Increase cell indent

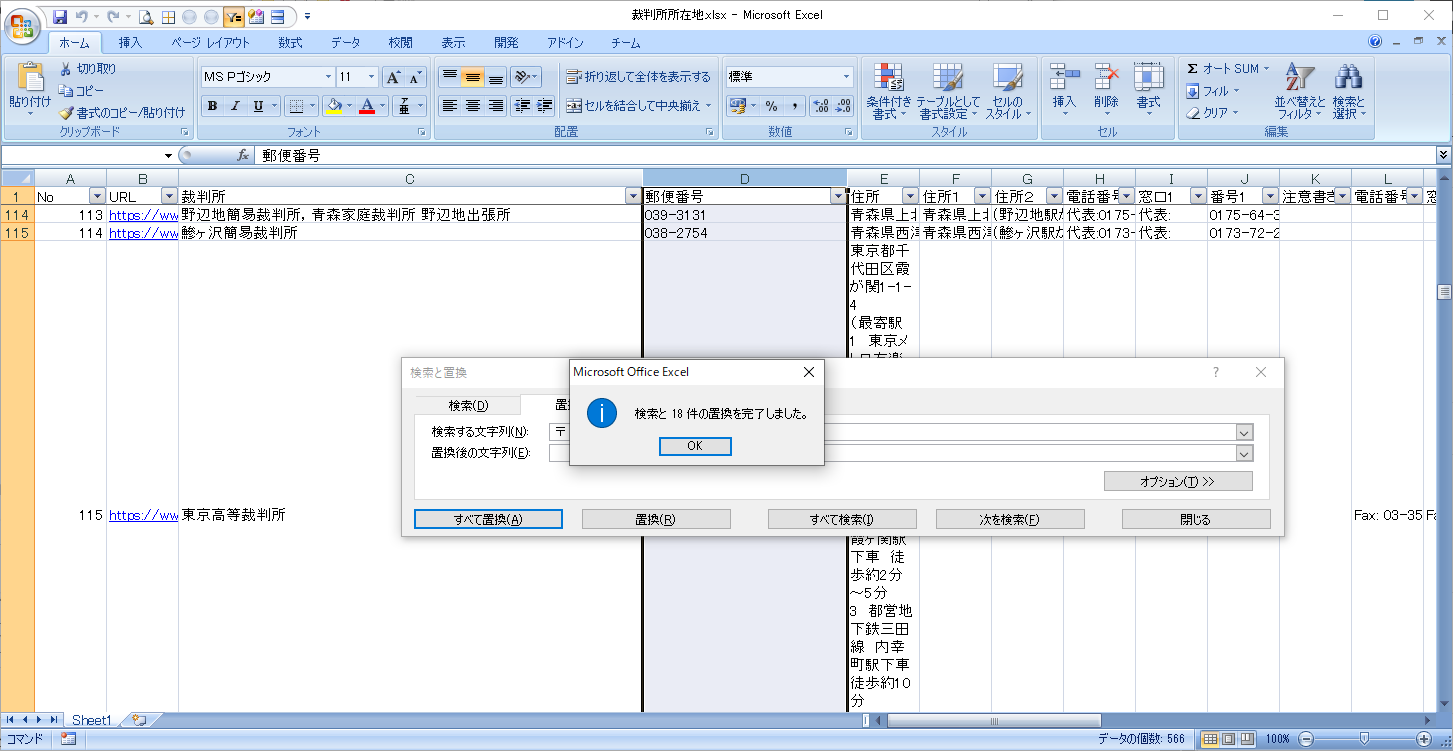pyautogui.click(x=545, y=106)
